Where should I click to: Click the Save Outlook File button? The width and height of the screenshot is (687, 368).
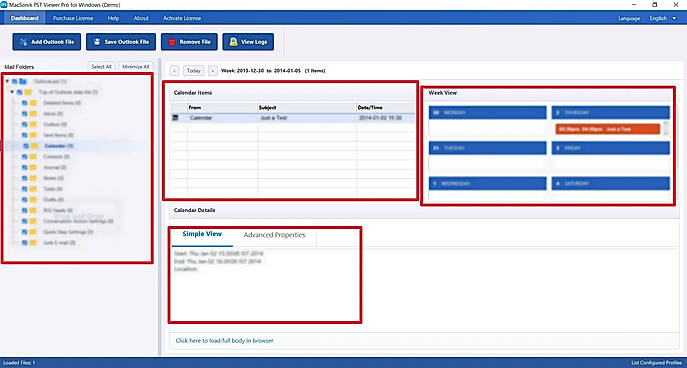click(121, 42)
